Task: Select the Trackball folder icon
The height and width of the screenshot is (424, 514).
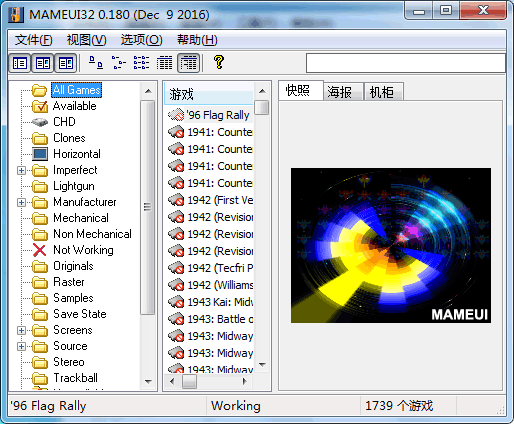Action: click(40, 378)
